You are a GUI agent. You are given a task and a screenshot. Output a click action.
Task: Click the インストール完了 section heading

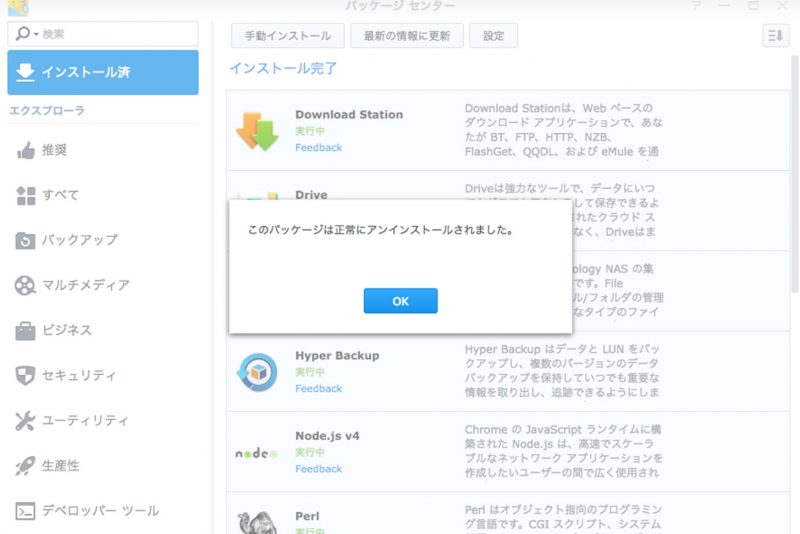coord(283,68)
